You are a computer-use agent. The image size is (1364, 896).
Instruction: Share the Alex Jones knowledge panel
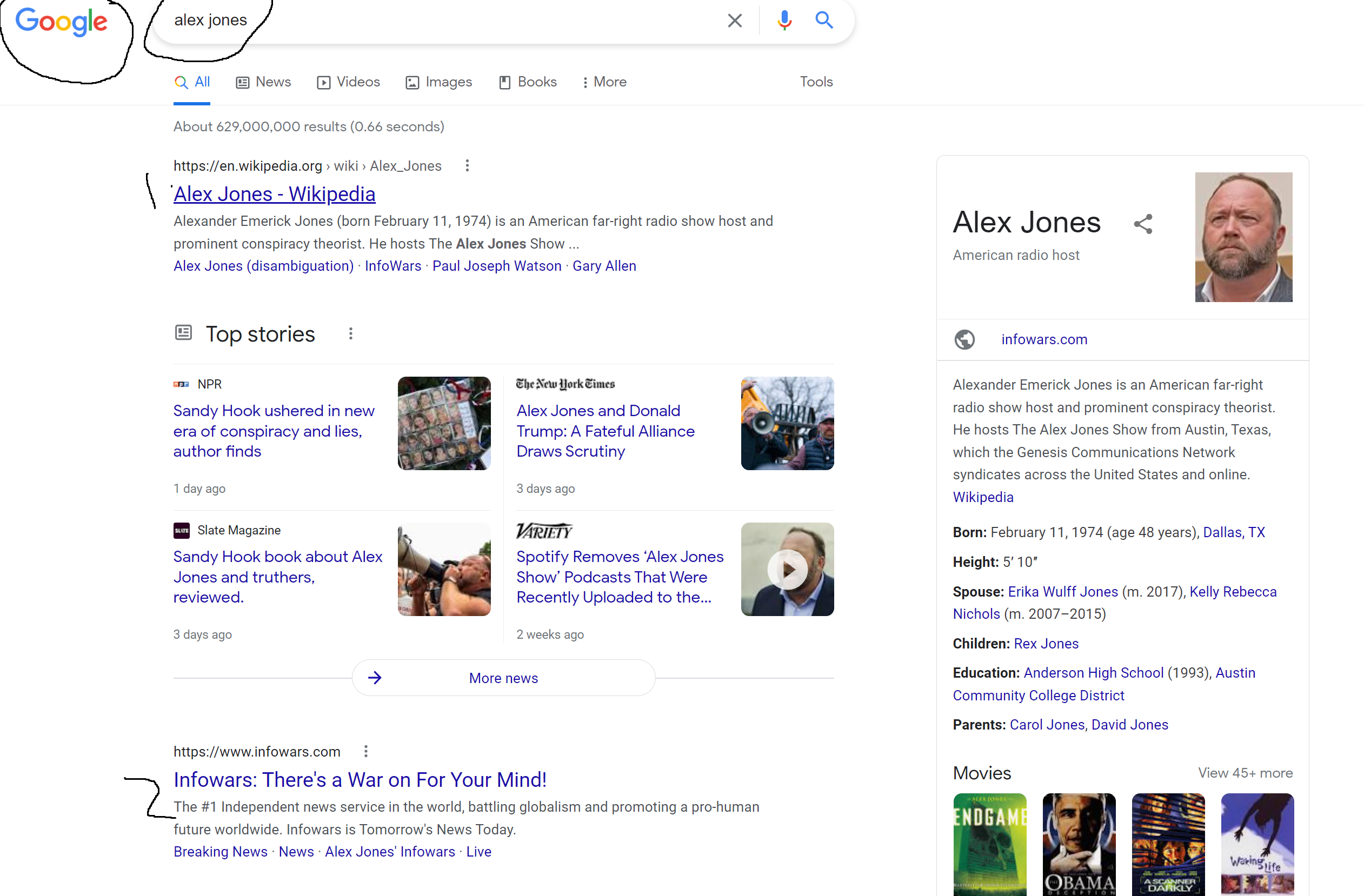[1143, 224]
